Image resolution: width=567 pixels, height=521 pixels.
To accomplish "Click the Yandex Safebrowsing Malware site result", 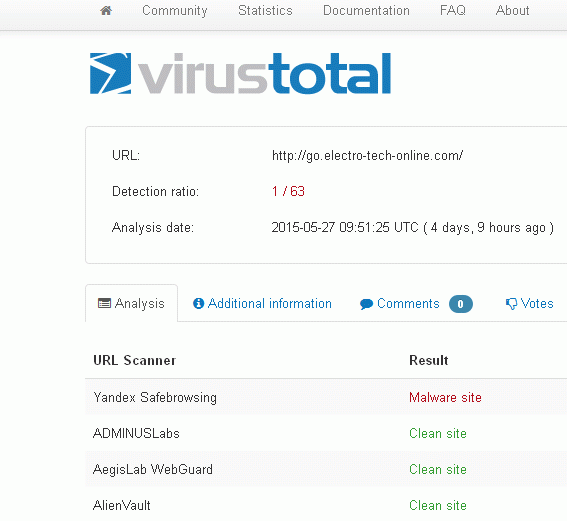I will [x=445, y=397].
